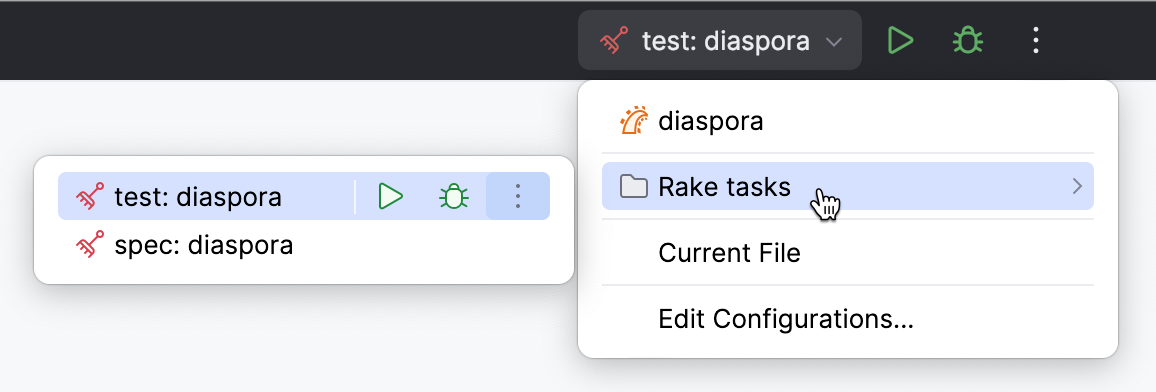Click the Debug bug icon in top toolbar
Viewport: 1156px width, 392px height.
(967, 41)
